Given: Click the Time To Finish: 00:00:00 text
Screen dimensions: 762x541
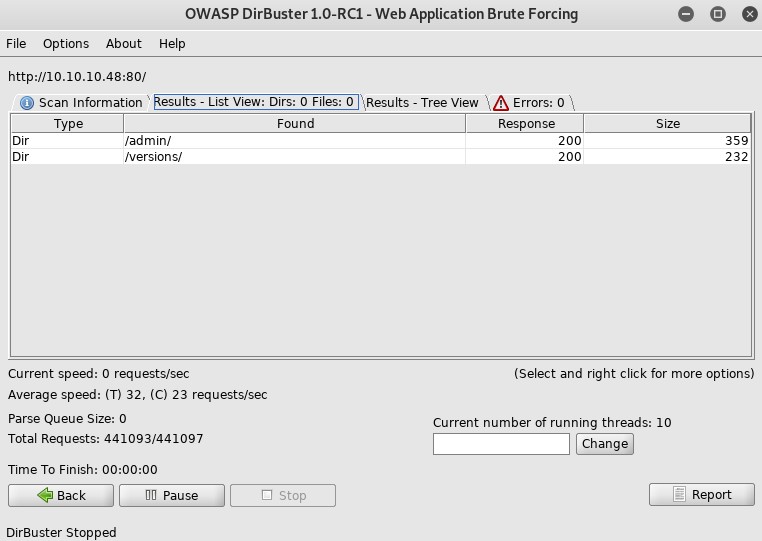Looking at the screenshot, I should (83, 470).
